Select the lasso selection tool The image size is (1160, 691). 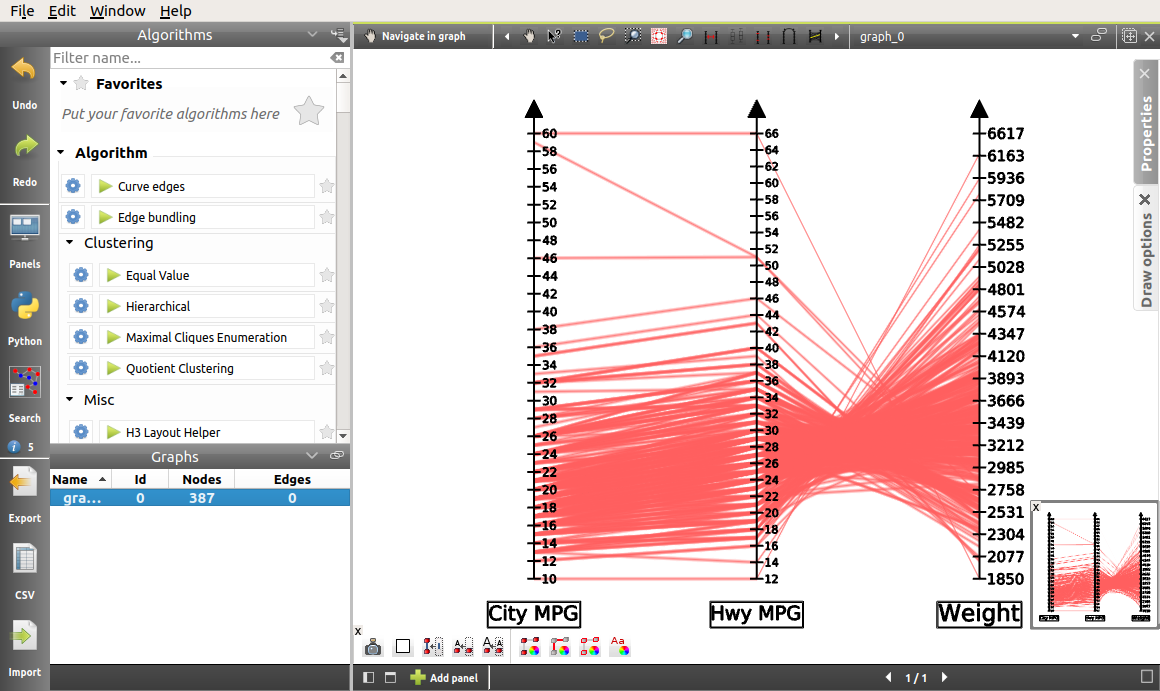point(606,37)
